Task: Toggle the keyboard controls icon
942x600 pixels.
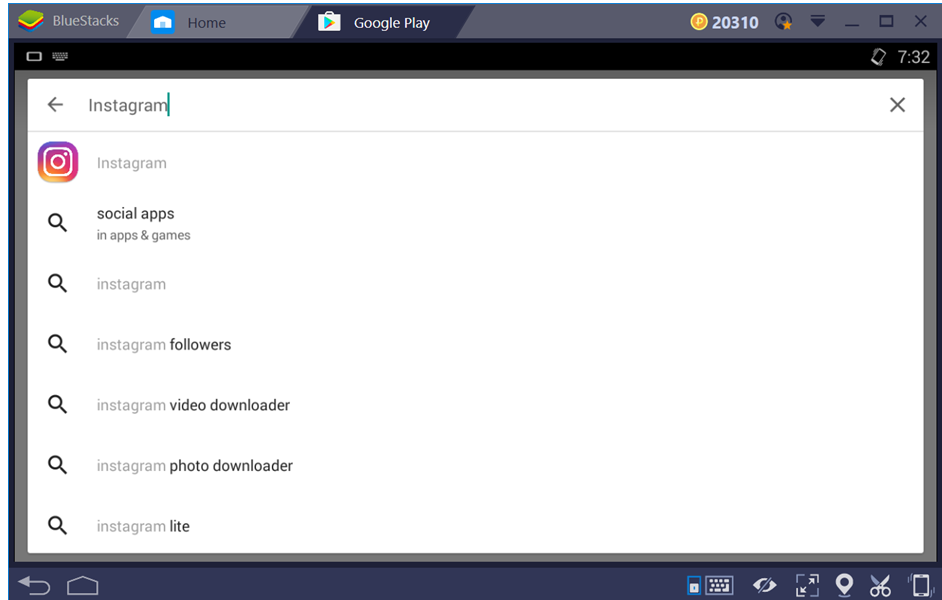Action: 719,585
